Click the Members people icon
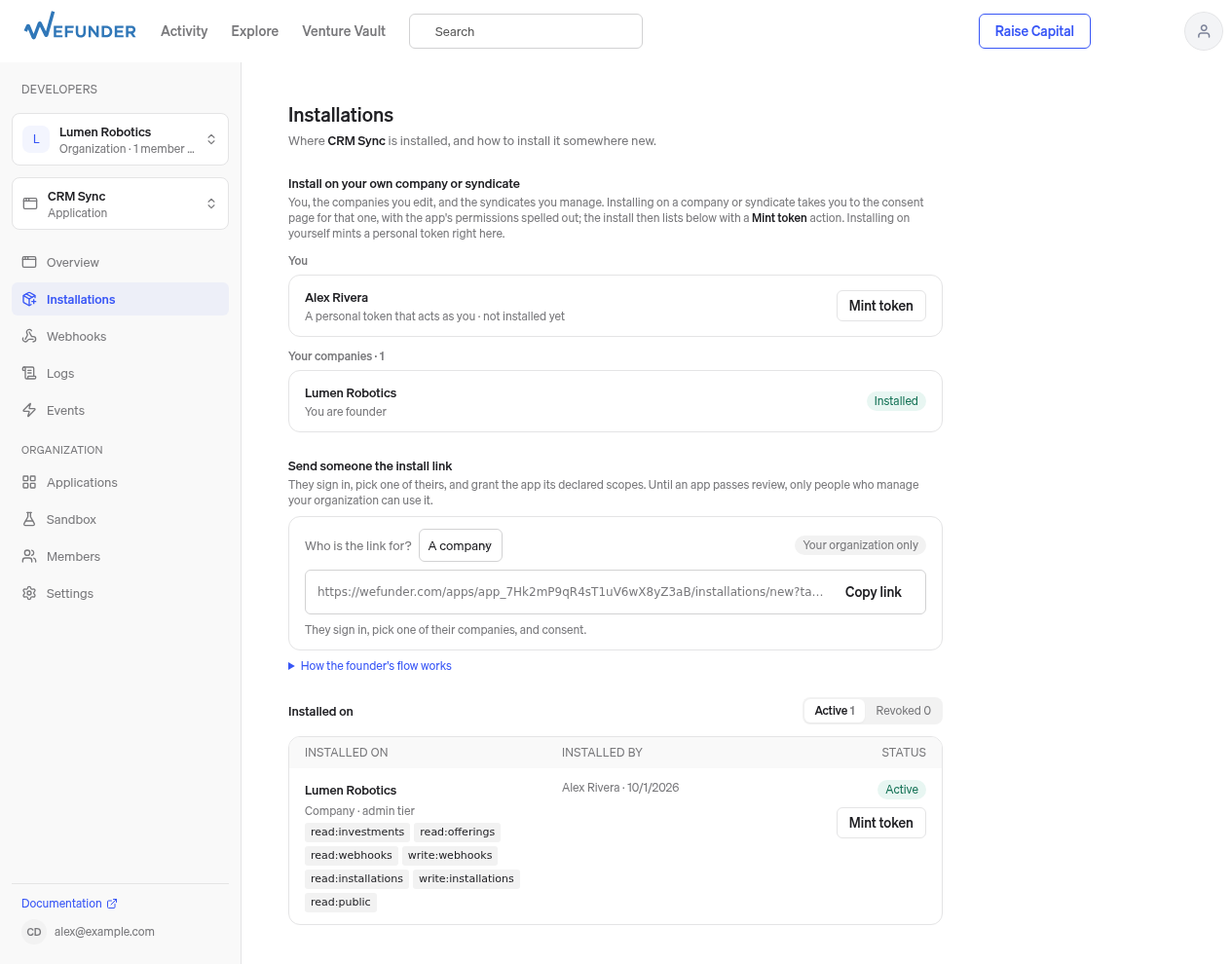 (x=29, y=556)
